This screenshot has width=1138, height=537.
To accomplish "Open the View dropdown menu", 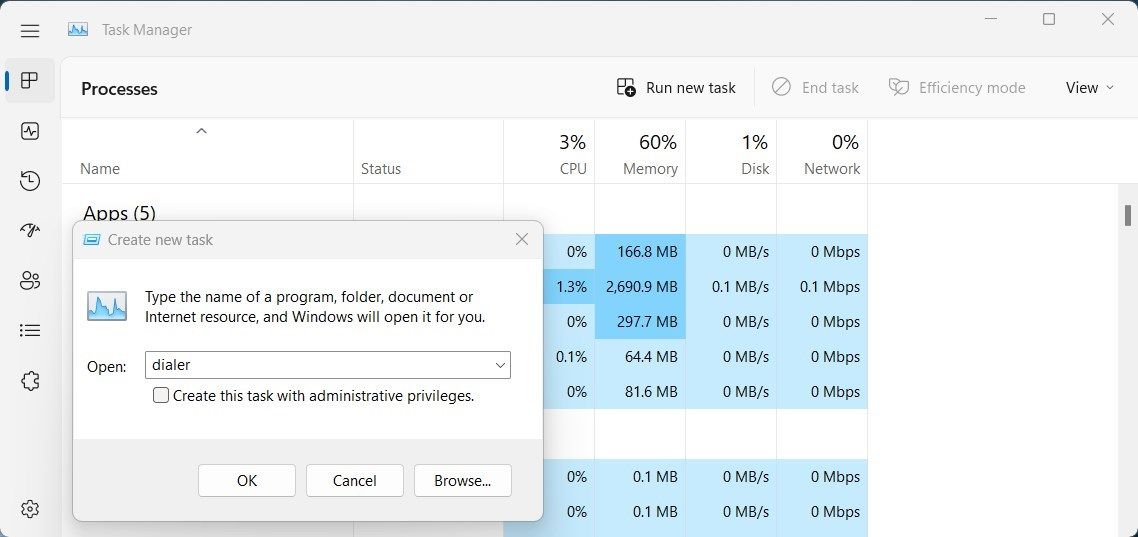I will [1089, 88].
